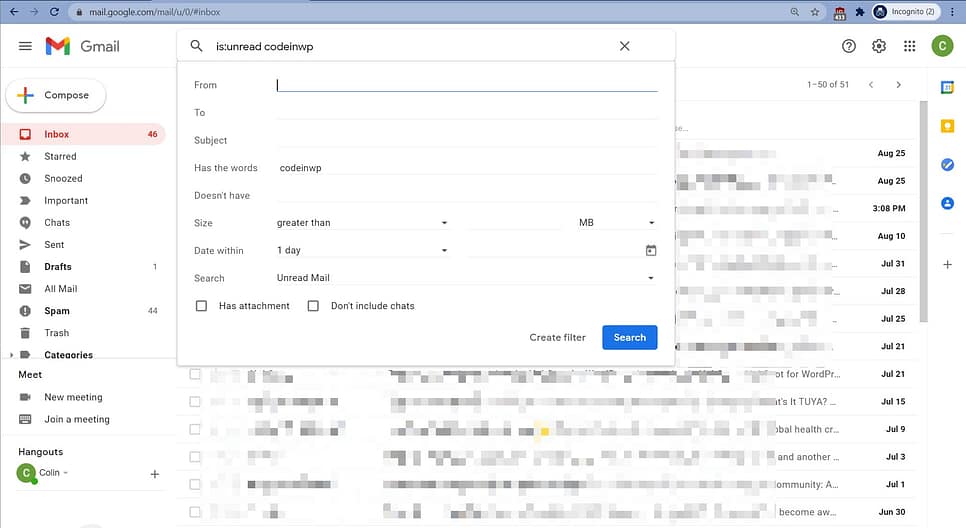Open the Google apps grid icon
This screenshot has width=966, height=528.
click(909, 46)
